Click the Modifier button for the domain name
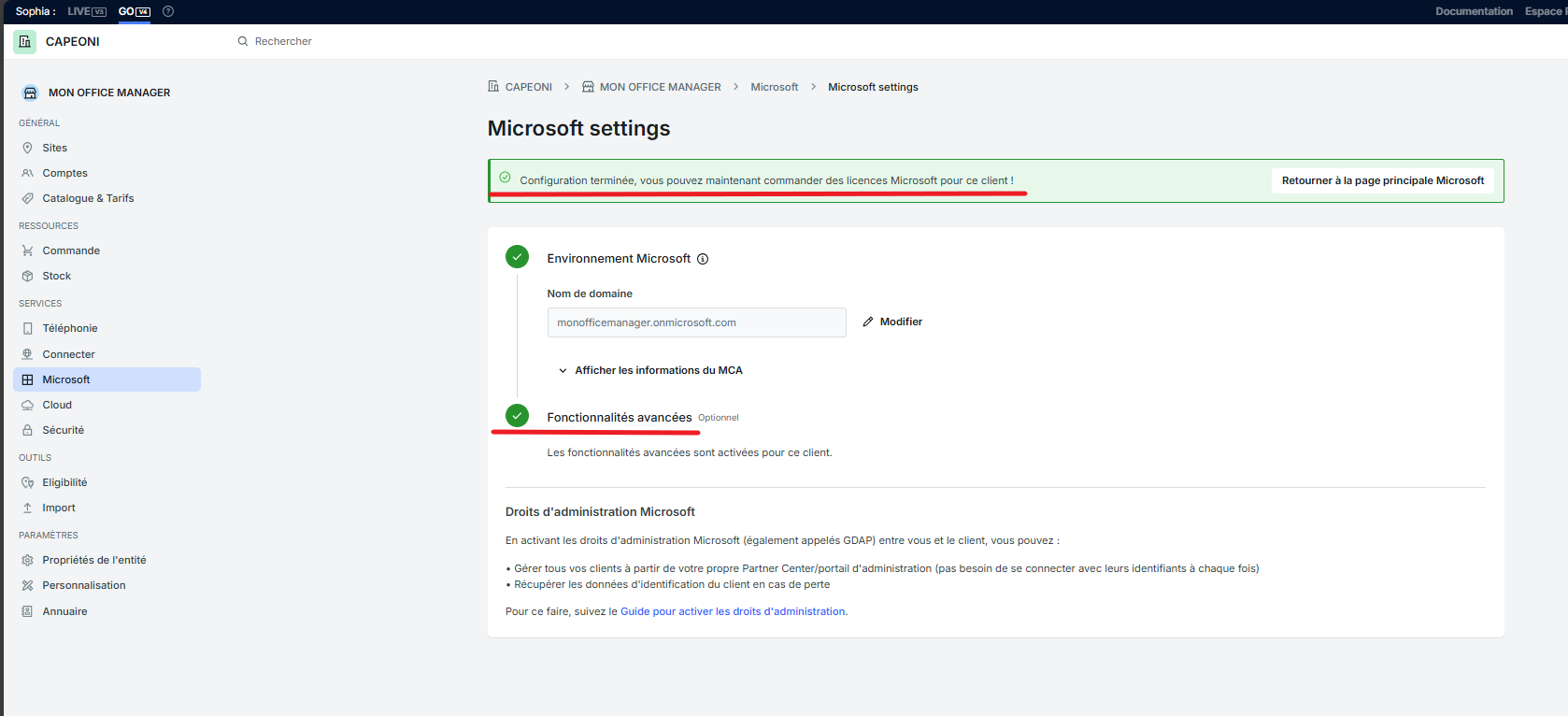1568x716 pixels. point(892,322)
